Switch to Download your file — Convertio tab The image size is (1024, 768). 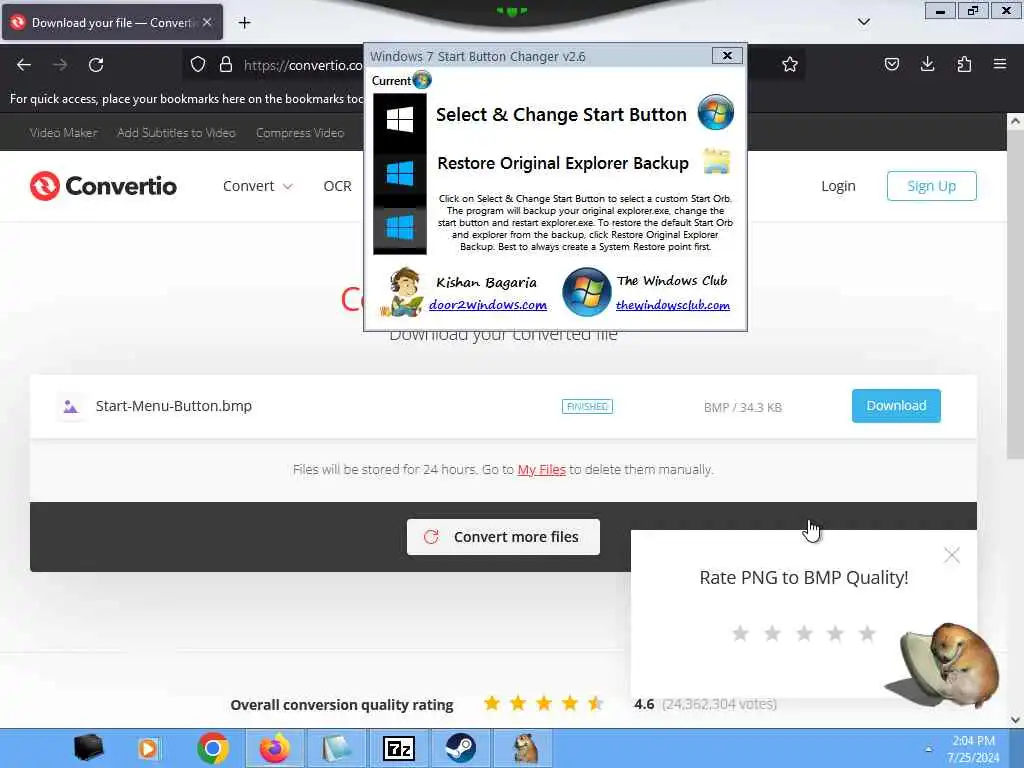(112, 22)
